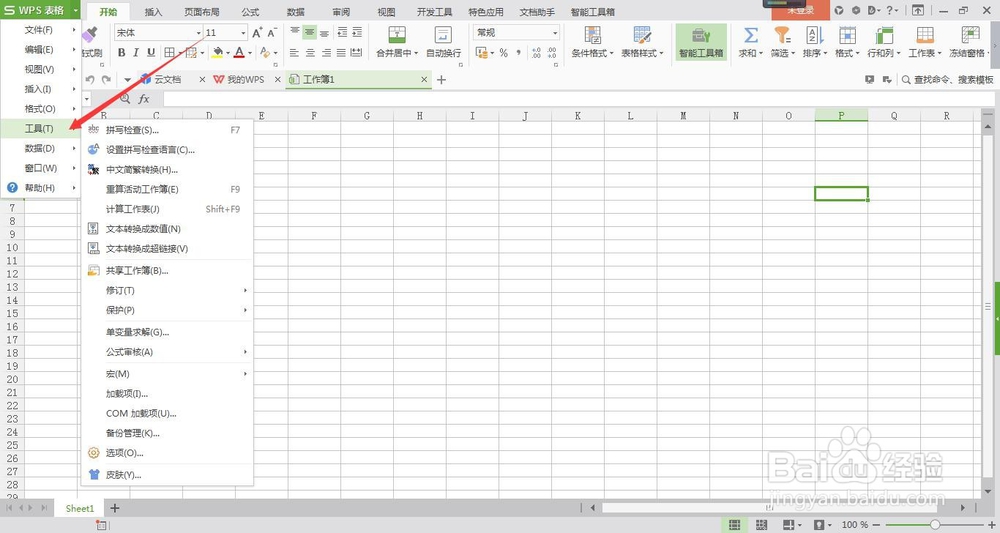Align text left in cell
Image resolution: width=1000 pixels, height=533 pixels.
(x=294, y=53)
